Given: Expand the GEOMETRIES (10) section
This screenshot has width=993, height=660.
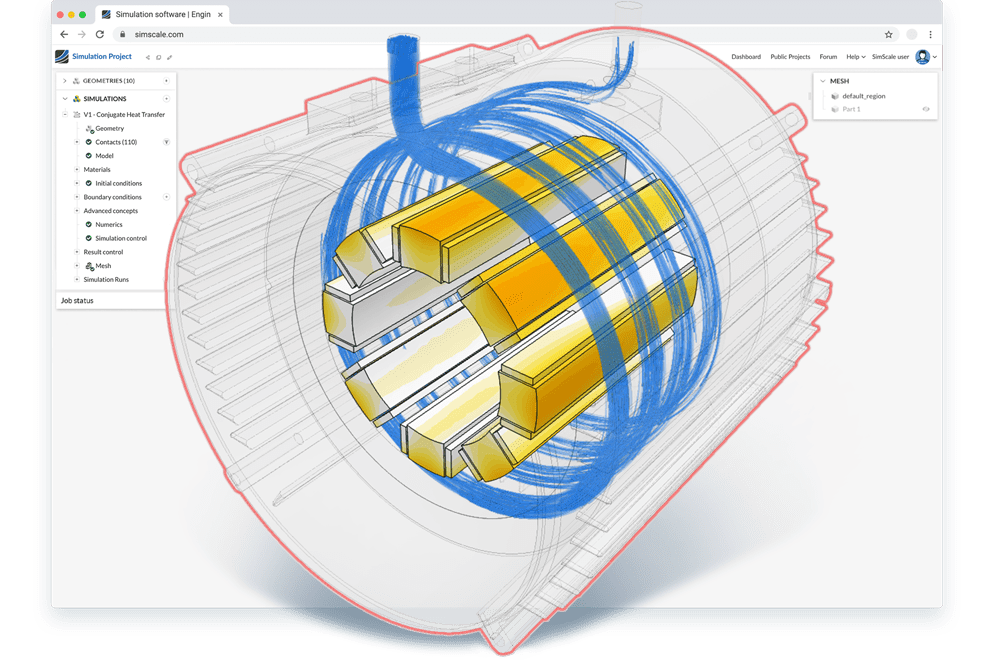Looking at the screenshot, I should 64,80.
